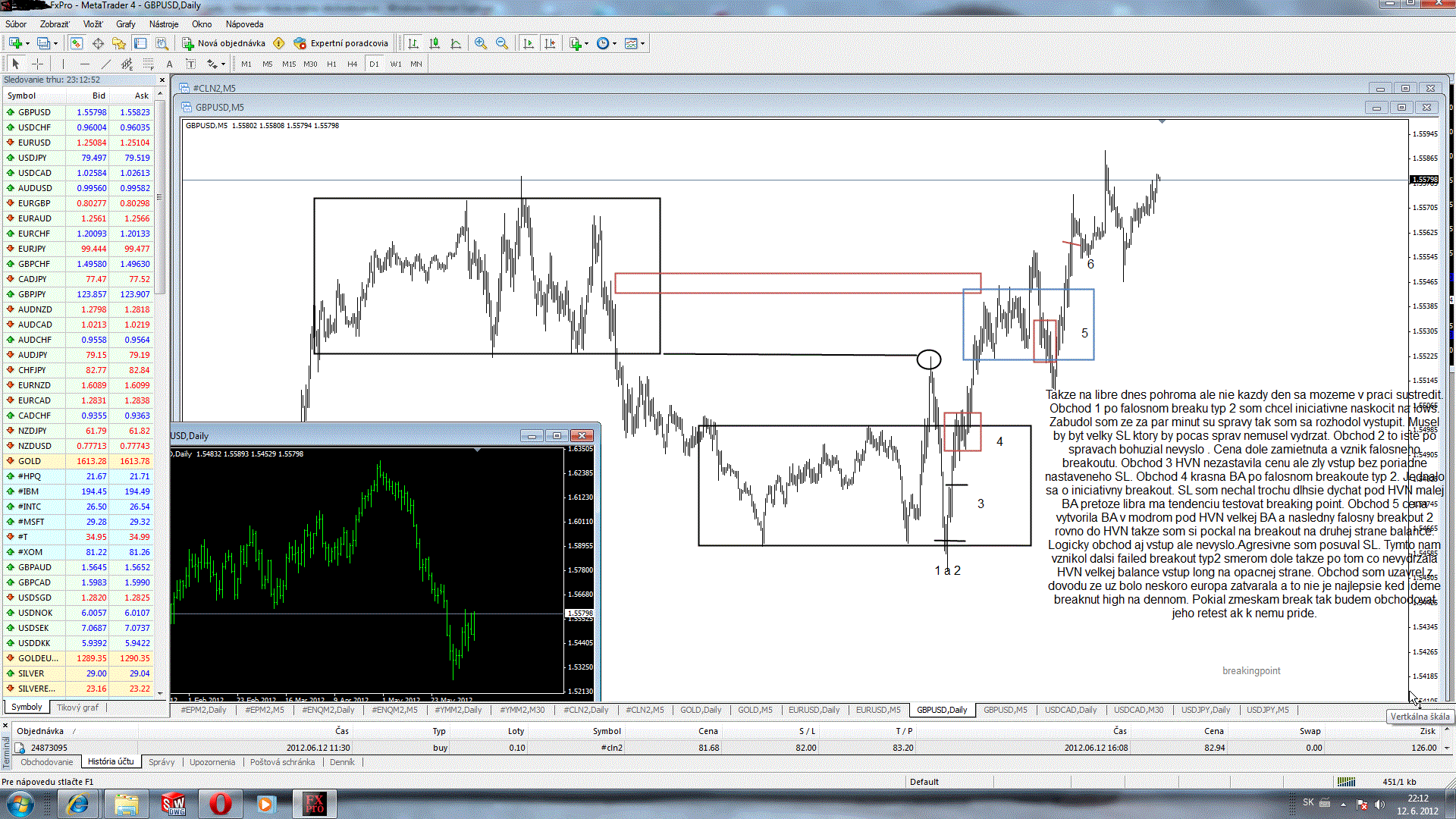Viewport: 1456px width, 819px height.
Task: Switch chart to candlesticks display
Action: 435,43
